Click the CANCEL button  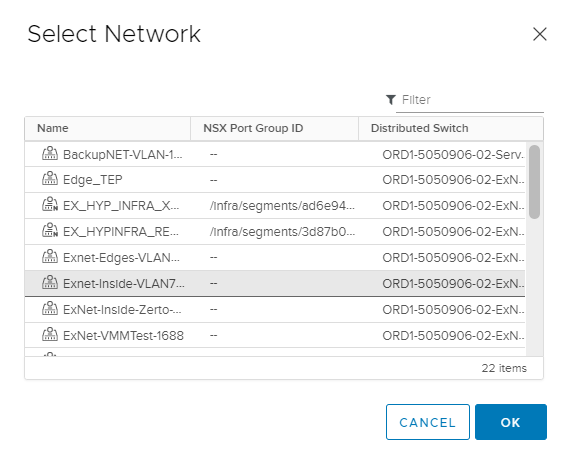click(427, 422)
